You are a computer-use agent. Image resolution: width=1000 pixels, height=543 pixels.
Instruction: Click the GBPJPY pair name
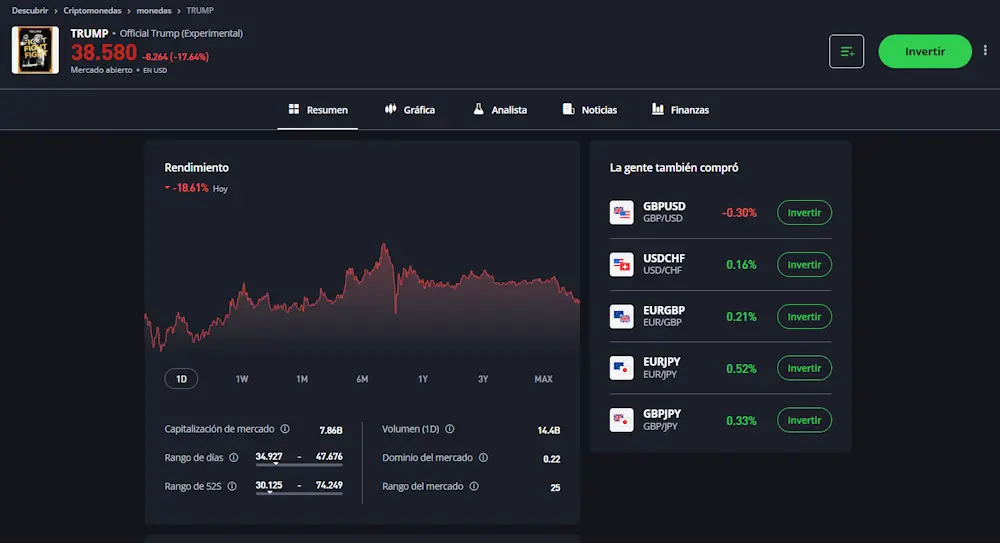(x=662, y=414)
